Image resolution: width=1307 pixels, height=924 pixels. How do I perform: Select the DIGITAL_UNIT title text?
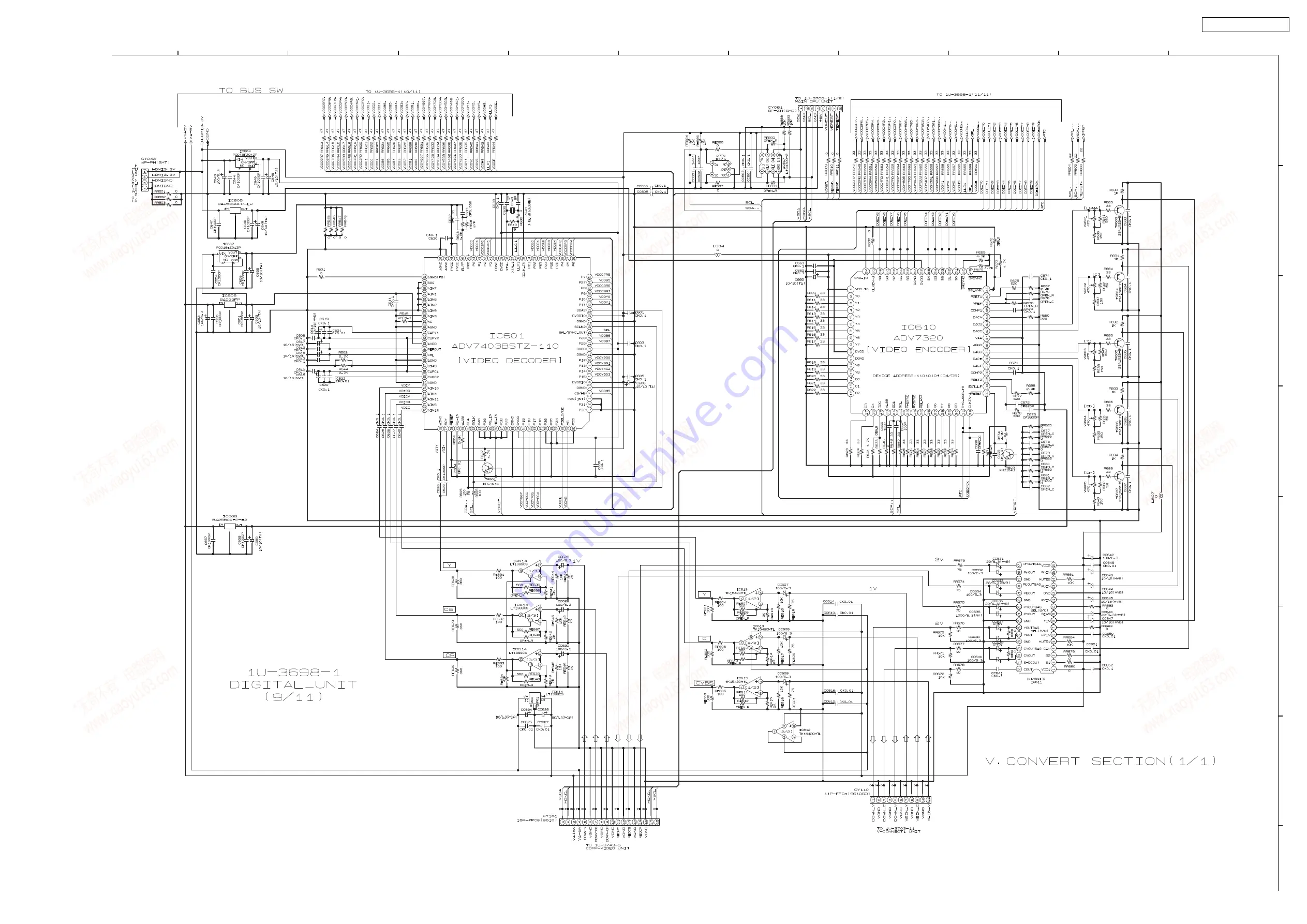(x=293, y=685)
